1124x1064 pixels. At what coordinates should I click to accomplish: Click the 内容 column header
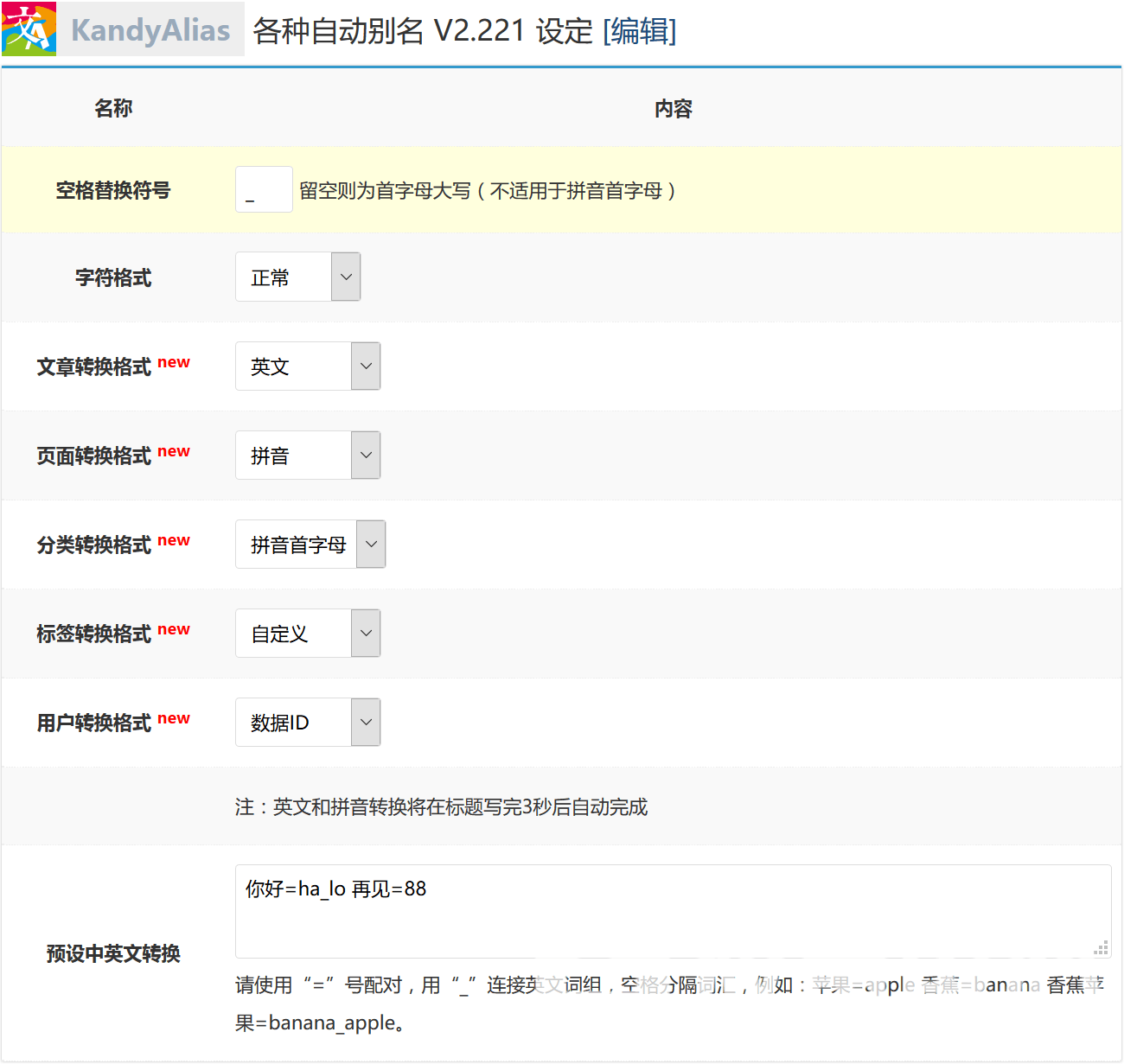[673, 108]
